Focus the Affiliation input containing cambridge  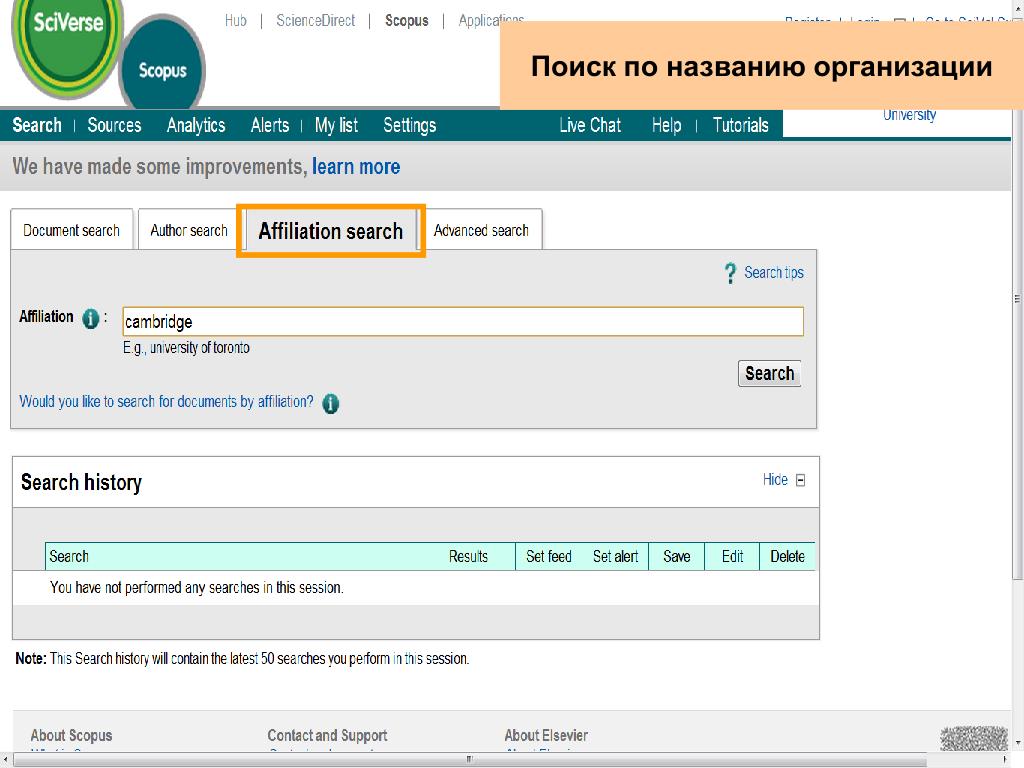pyautogui.click(x=463, y=321)
